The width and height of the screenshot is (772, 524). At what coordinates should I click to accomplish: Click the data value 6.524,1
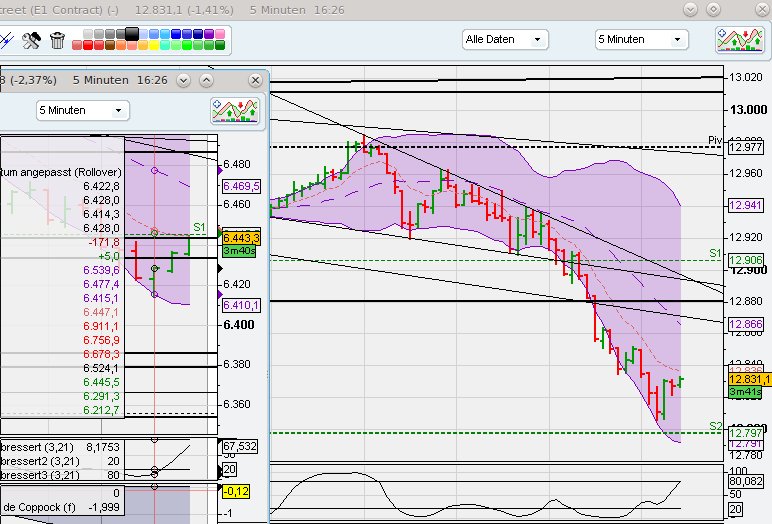pyautogui.click(x=101, y=368)
